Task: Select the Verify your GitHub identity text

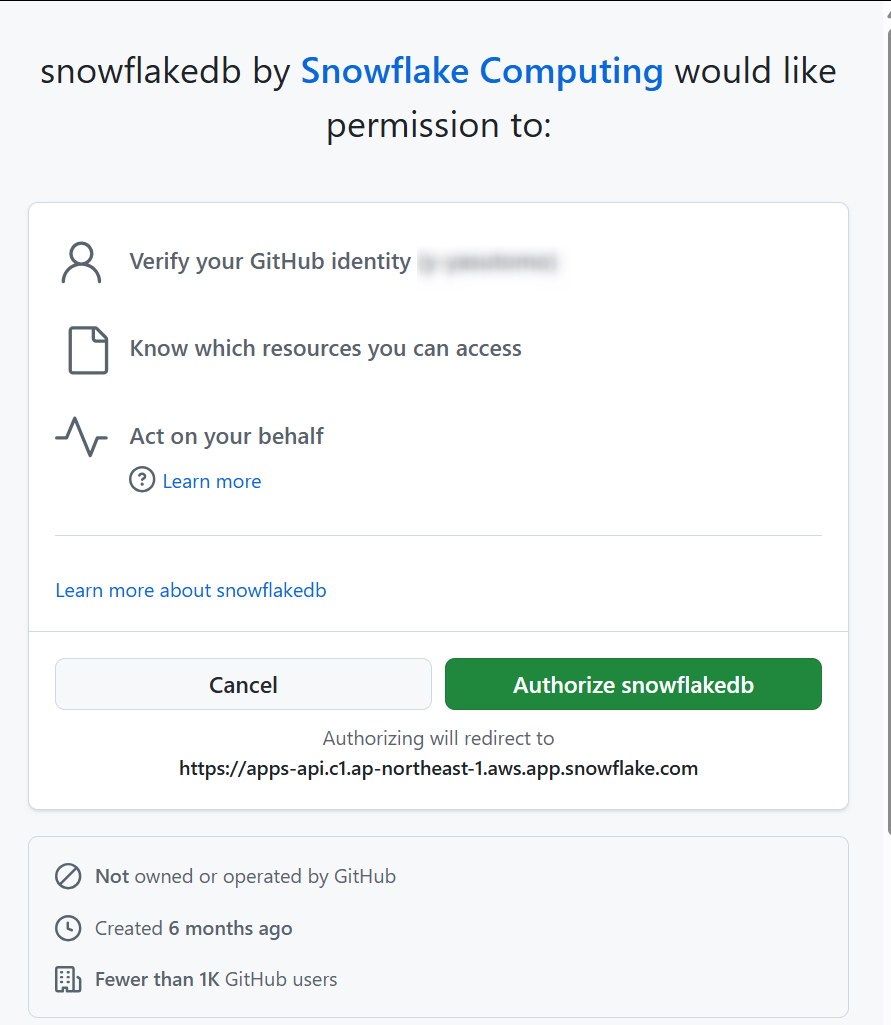Action: pyautogui.click(x=270, y=261)
